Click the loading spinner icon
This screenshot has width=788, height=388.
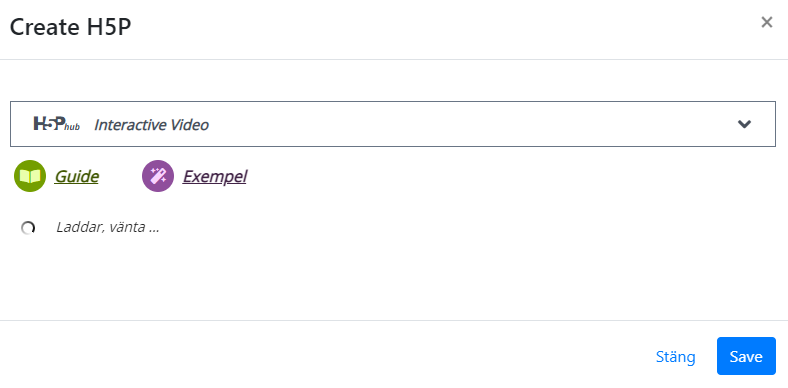28,228
